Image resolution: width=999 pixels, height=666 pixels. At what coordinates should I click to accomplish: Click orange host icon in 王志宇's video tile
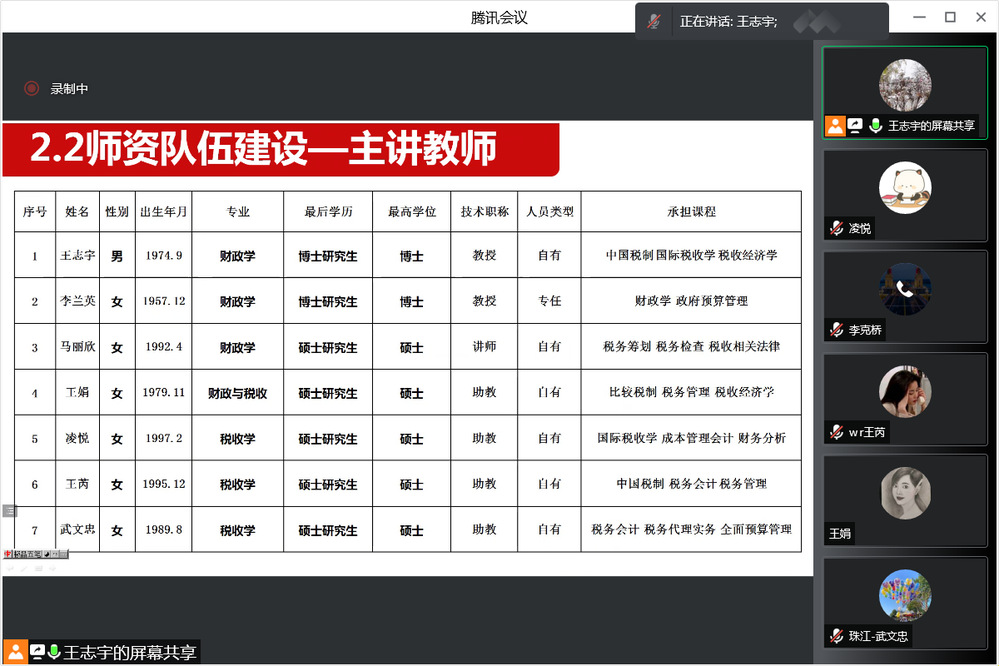pos(835,126)
